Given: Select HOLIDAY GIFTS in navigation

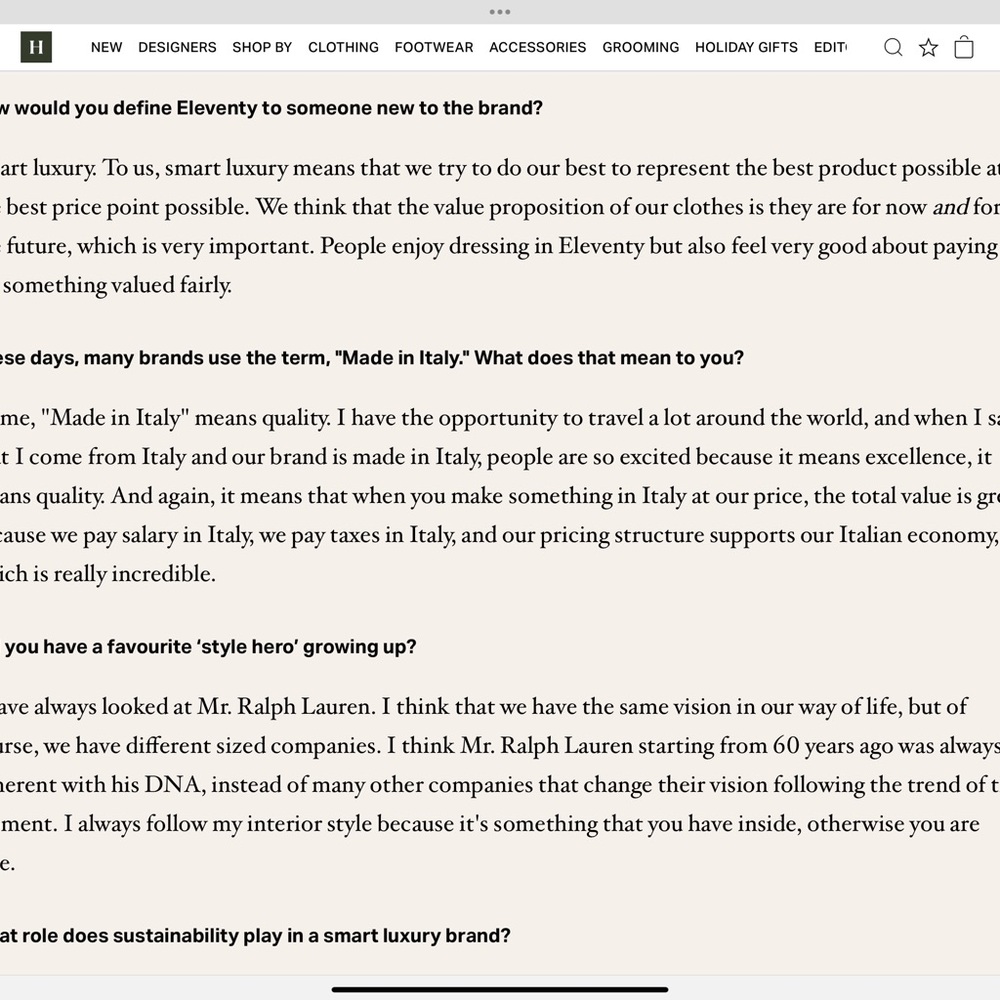Looking at the screenshot, I should click(746, 47).
